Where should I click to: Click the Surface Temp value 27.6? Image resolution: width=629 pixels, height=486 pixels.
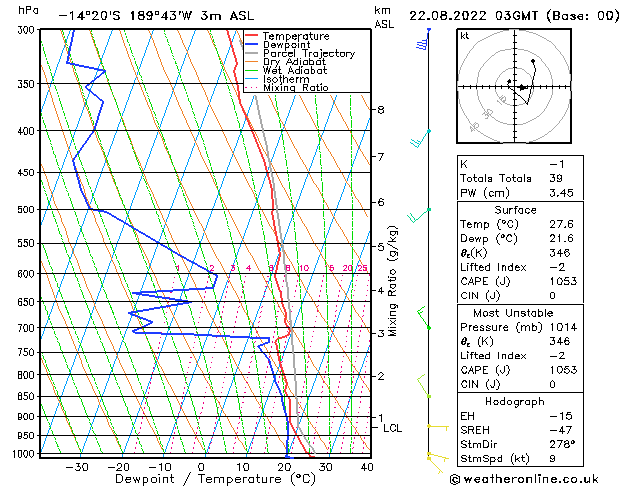pos(561,224)
